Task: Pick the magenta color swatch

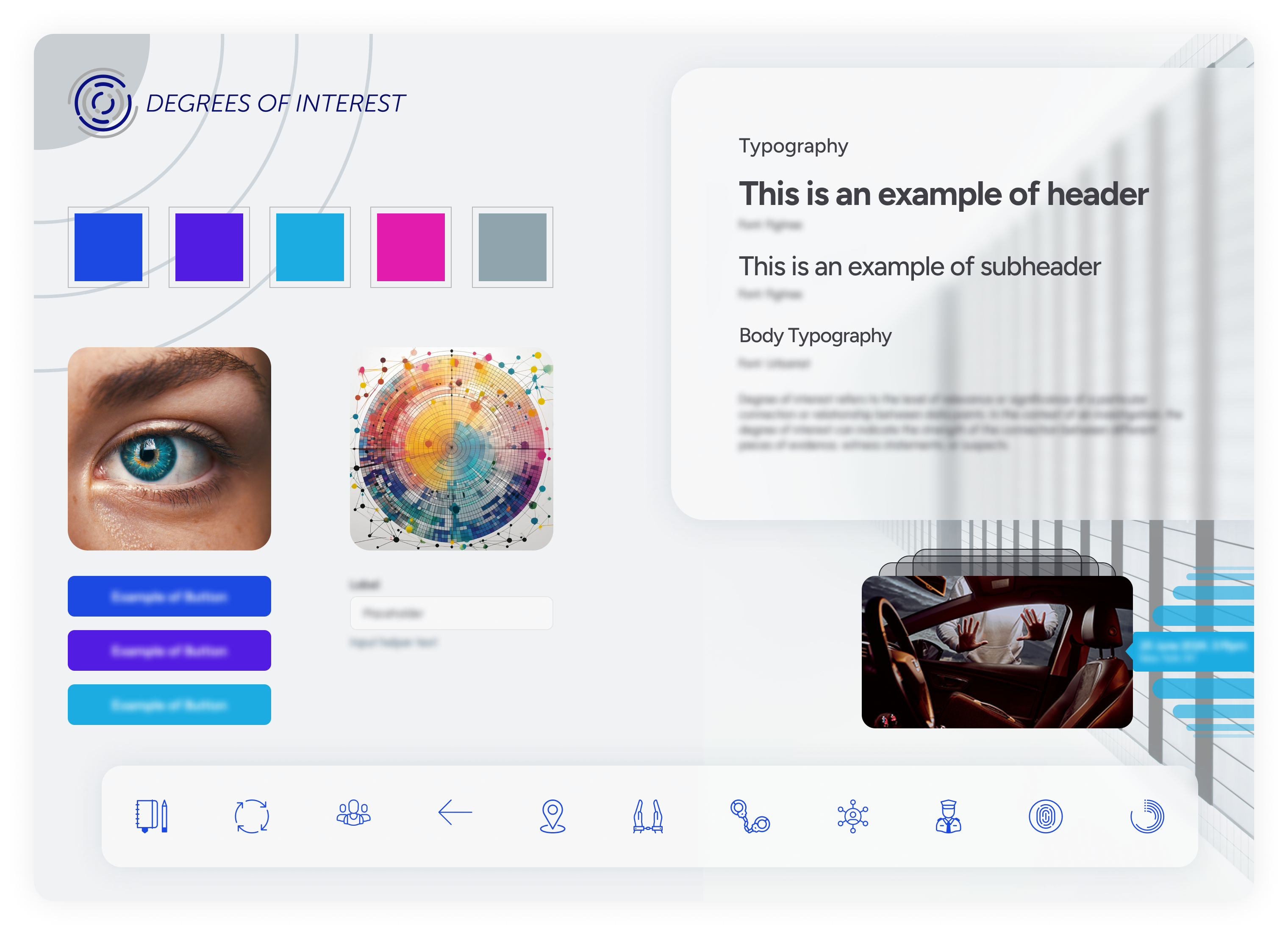Action: 411,247
